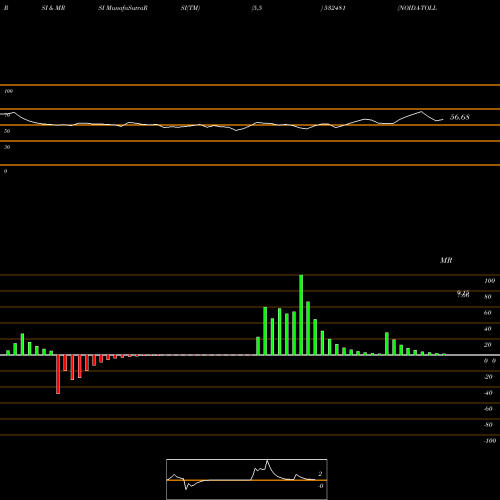This screenshot has width=500, height=500.
Task: Click the RSI value label 56.68
Action: [460, 117]
